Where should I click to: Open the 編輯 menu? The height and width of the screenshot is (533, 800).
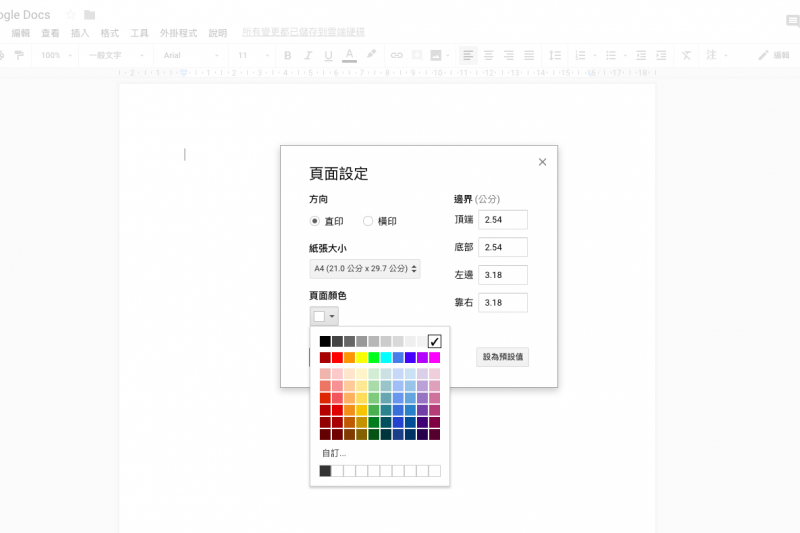point(21,33)
